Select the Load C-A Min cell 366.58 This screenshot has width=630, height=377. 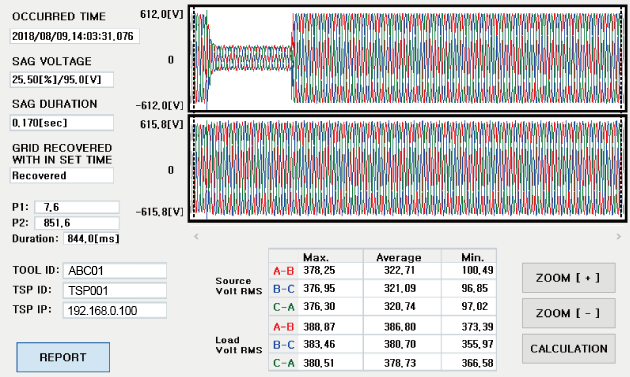tap(469, 363)
